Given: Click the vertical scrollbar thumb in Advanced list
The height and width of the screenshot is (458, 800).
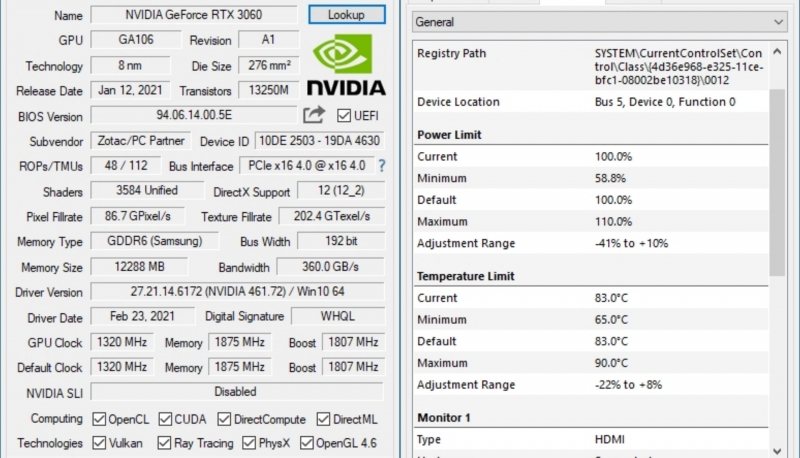Looking at the screenshot, I should click(777, 183).
